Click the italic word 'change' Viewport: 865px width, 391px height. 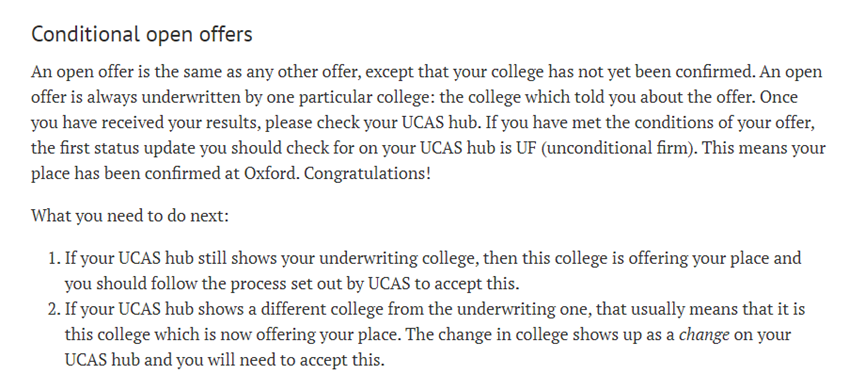(x=704, y=335)
